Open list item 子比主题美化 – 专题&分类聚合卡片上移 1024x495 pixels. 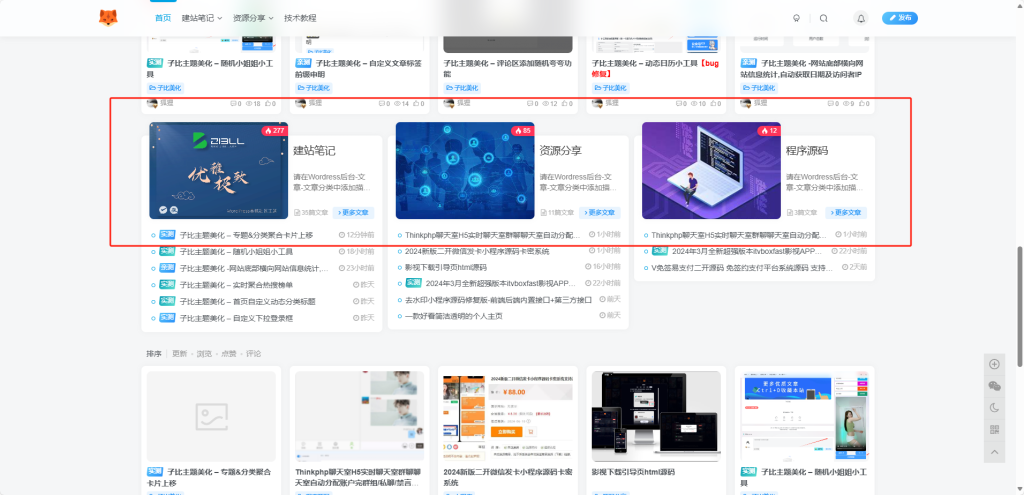point(246,235)
